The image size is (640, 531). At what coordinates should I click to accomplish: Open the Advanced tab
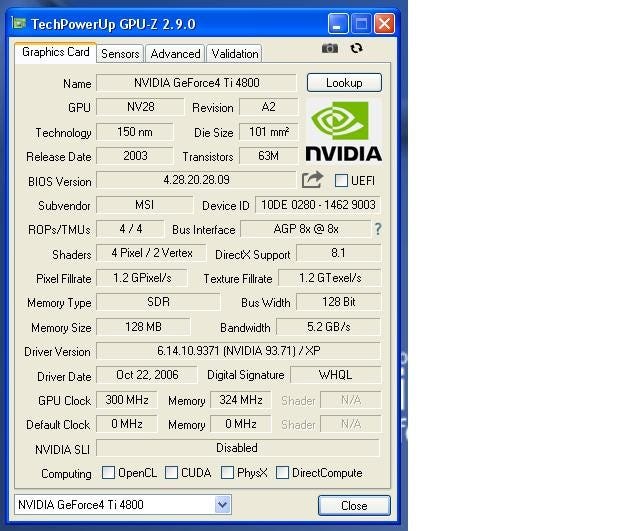[x=175, y=54]
